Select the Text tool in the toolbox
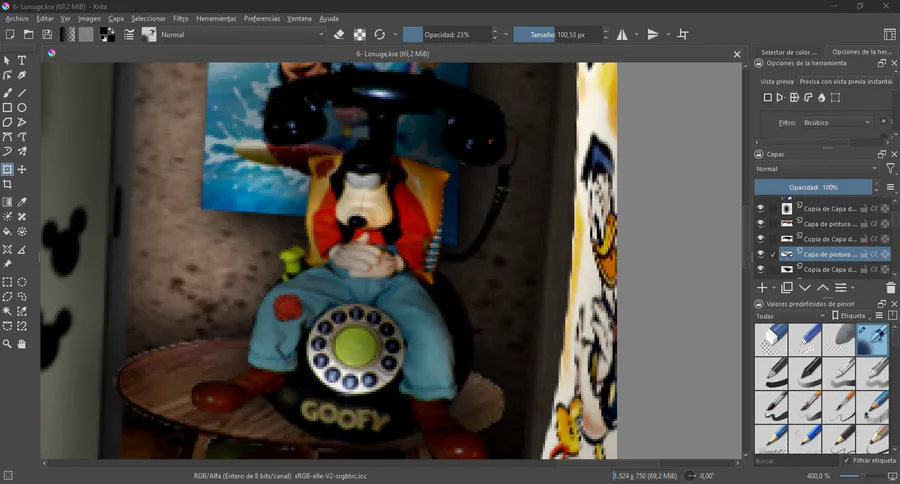The width and height of the screenshot is (900, 484). click(22, 60)
